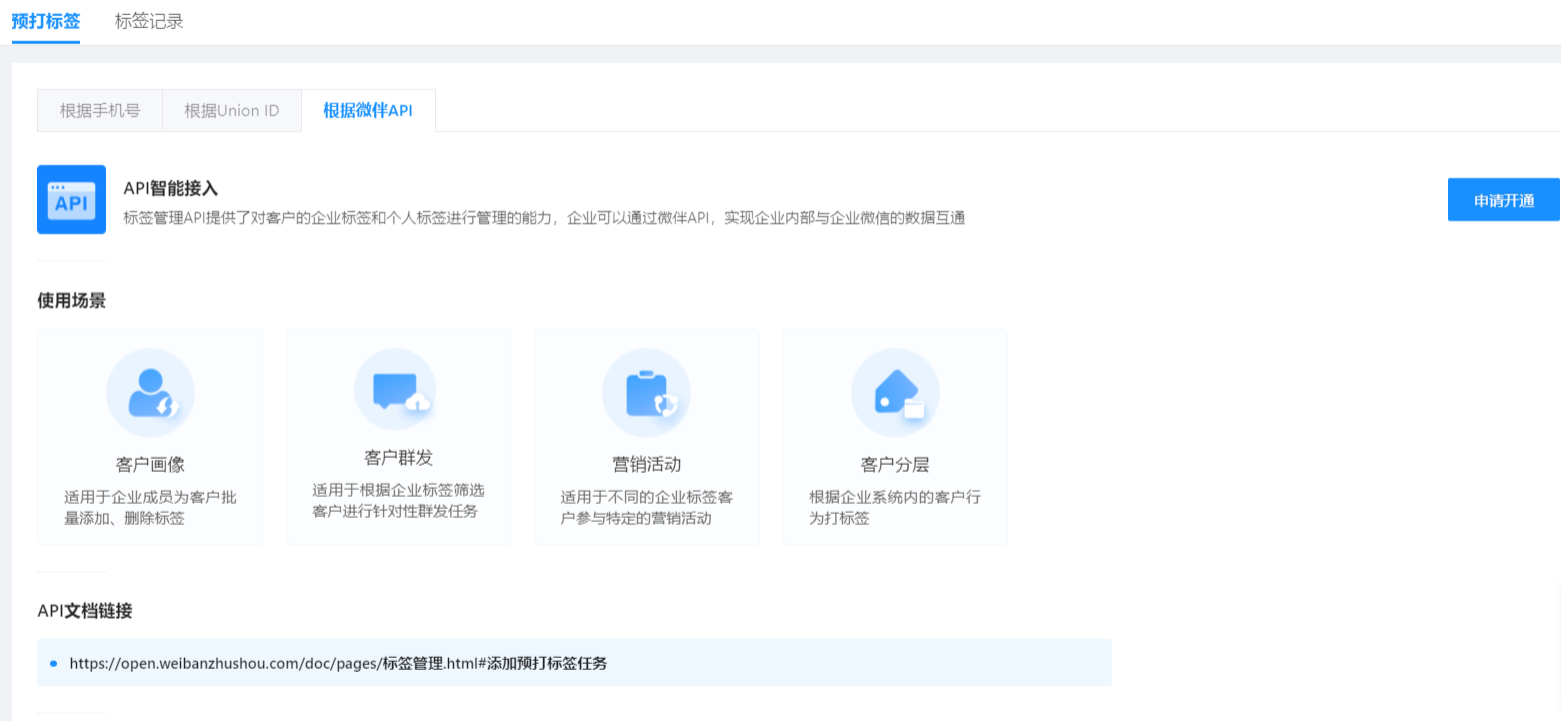The image size is (1561, 721).
Task: Click the text 根据企业系统内的客户行为打标签
Action: (x=895, y=508)
